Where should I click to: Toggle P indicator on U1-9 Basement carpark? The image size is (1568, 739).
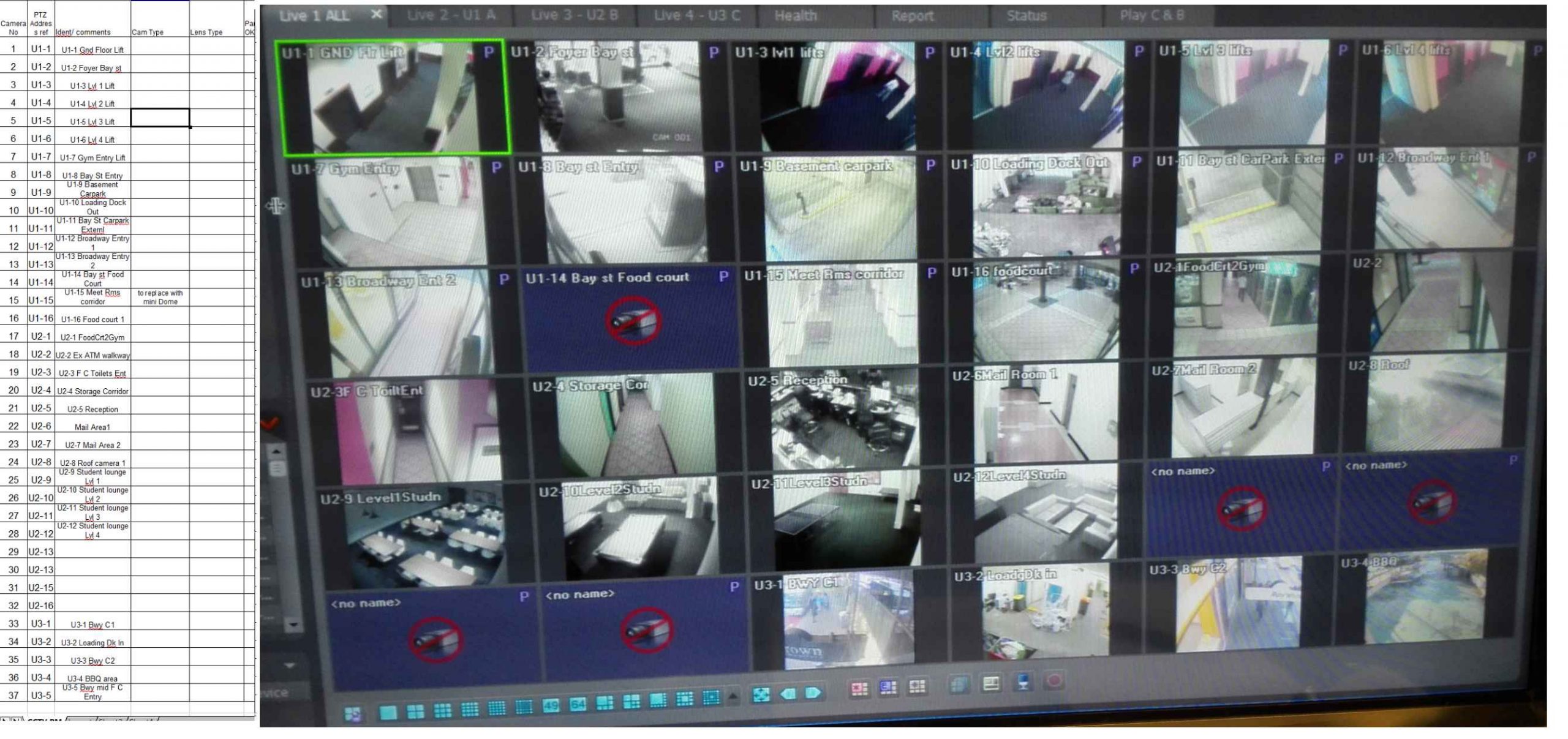[930, 165]
